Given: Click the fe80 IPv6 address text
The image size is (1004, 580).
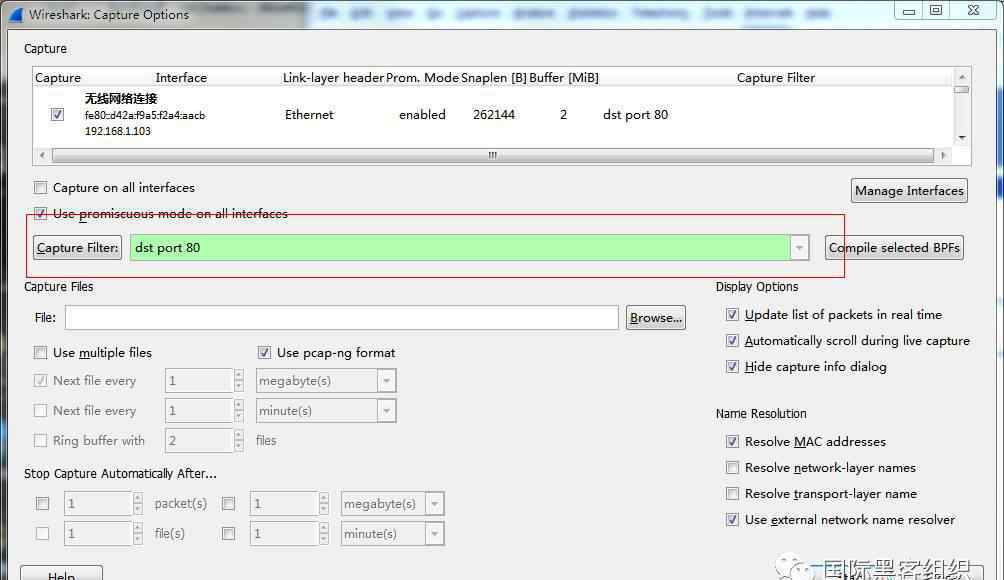Looking at the screenshot, I should click(145, 115).
